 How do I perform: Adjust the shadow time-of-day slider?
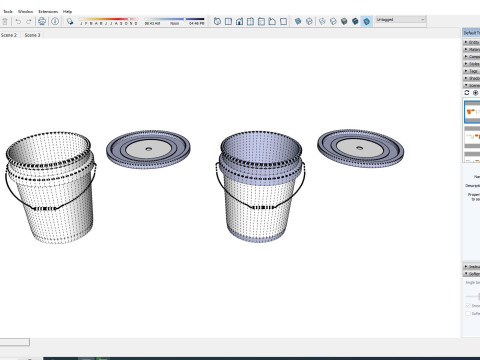(174, 21)
